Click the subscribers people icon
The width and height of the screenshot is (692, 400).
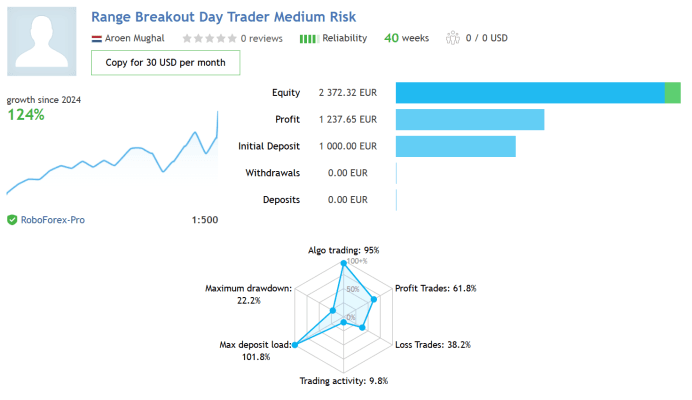452,38
